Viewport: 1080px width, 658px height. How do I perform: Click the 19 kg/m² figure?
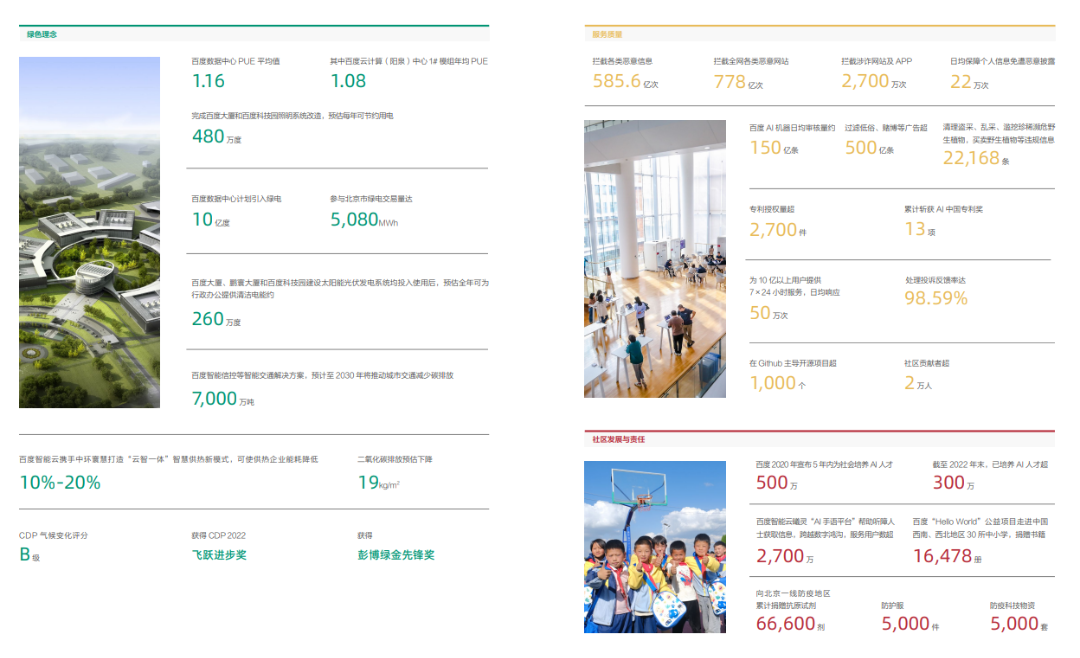click(378, 482)
